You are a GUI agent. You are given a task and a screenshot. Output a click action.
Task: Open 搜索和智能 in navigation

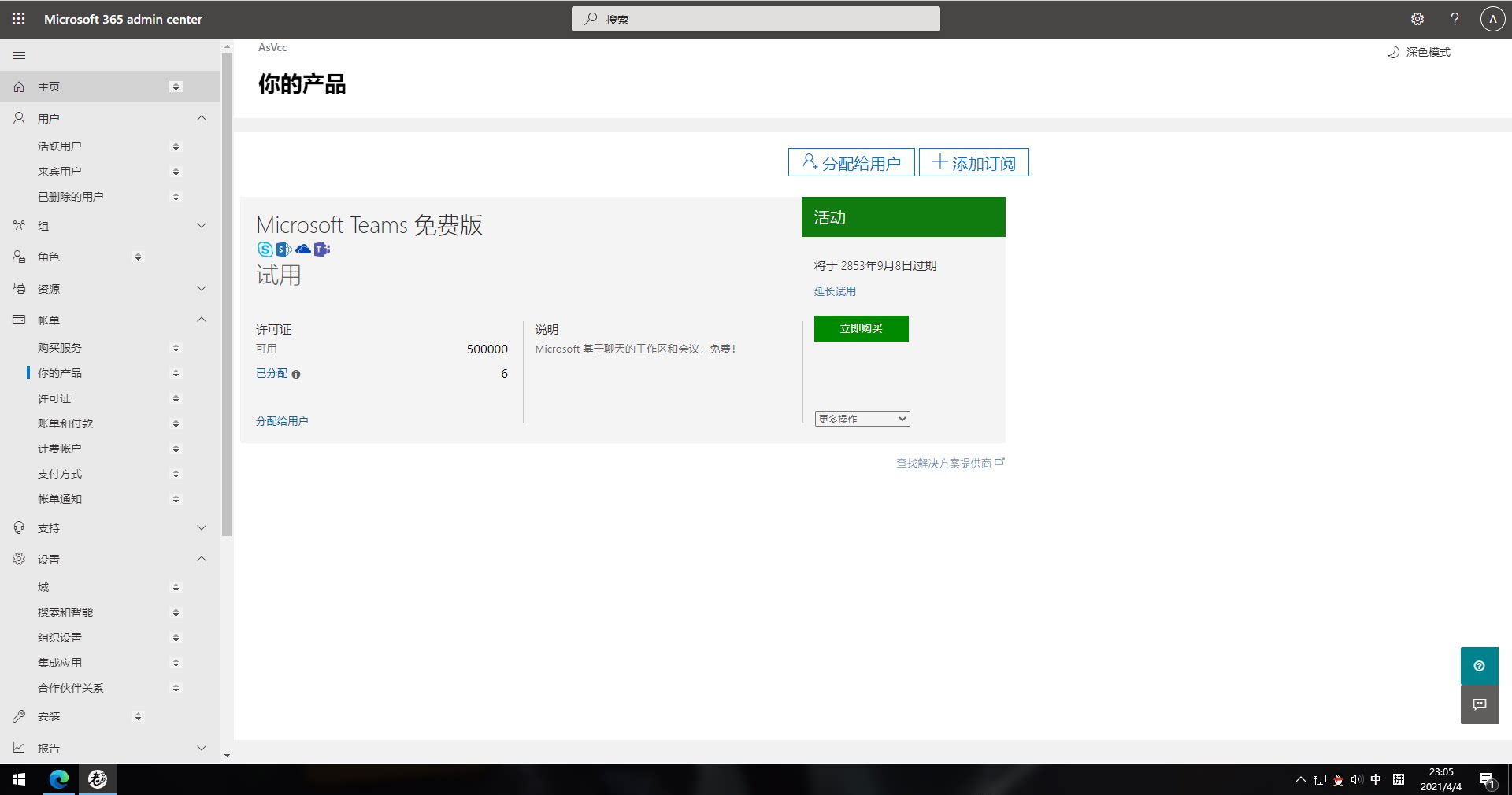coord(65,612)
